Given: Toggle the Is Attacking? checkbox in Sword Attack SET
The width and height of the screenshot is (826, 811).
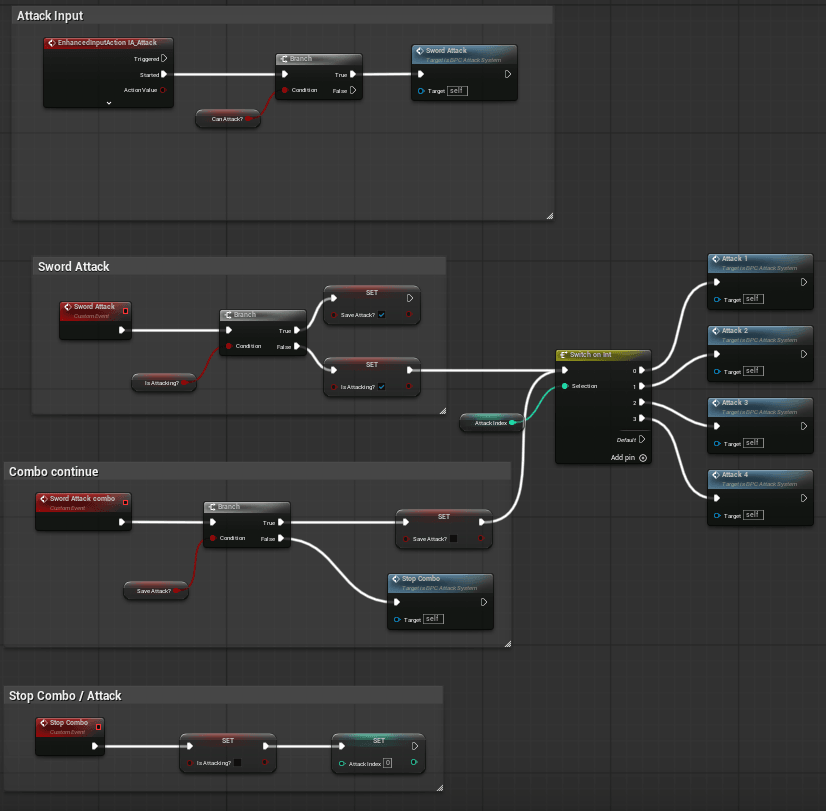Looking at the screenshot, I should 381,387.
